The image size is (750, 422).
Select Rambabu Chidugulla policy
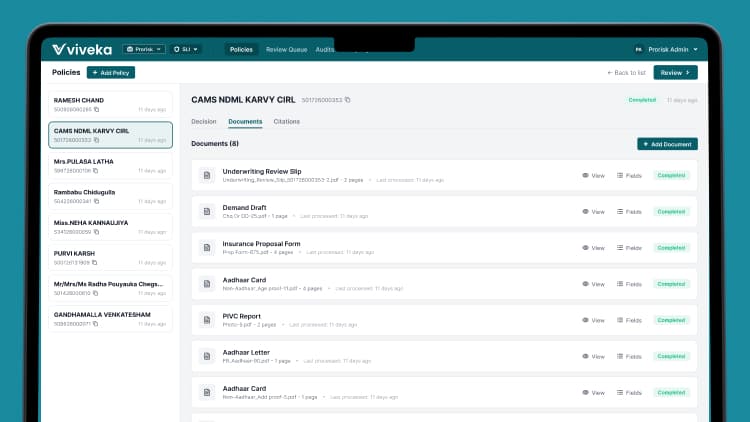[x=110, y=196]
